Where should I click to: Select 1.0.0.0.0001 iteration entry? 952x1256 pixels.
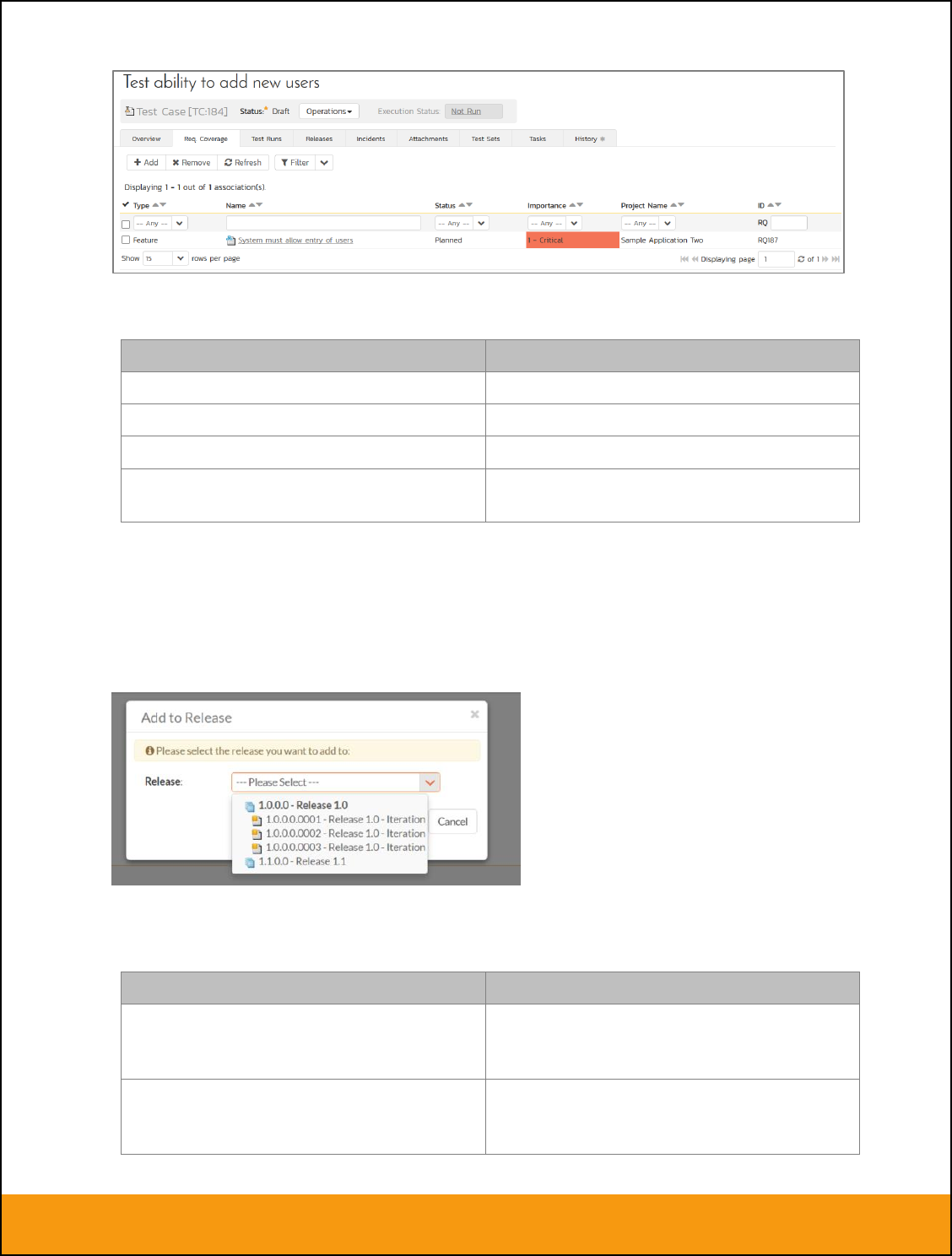(x=345, y=820)
